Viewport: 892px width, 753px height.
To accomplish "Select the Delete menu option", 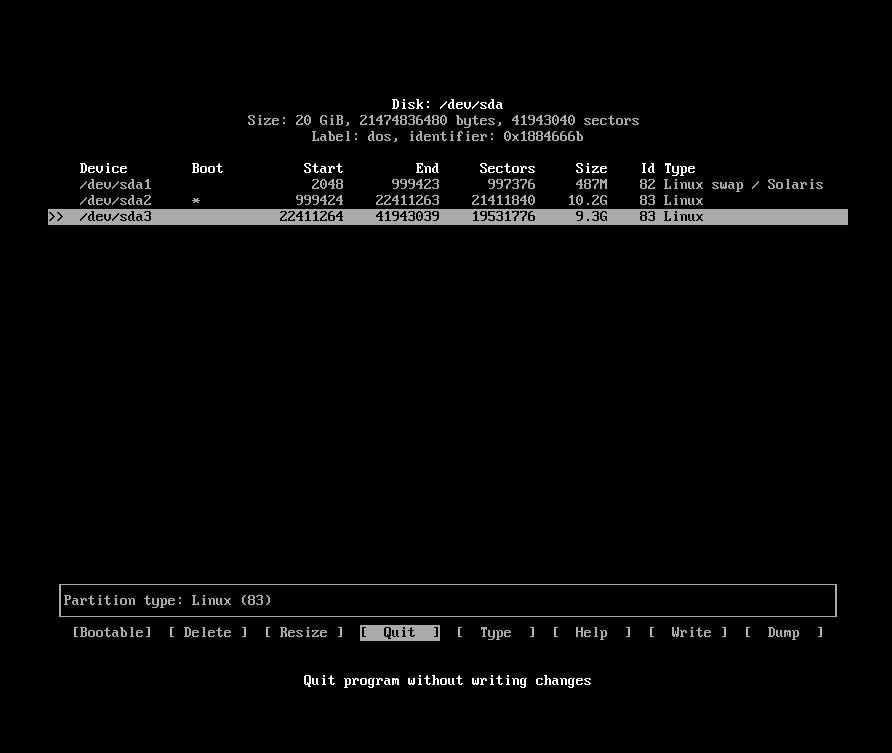I will coord(207,632).
